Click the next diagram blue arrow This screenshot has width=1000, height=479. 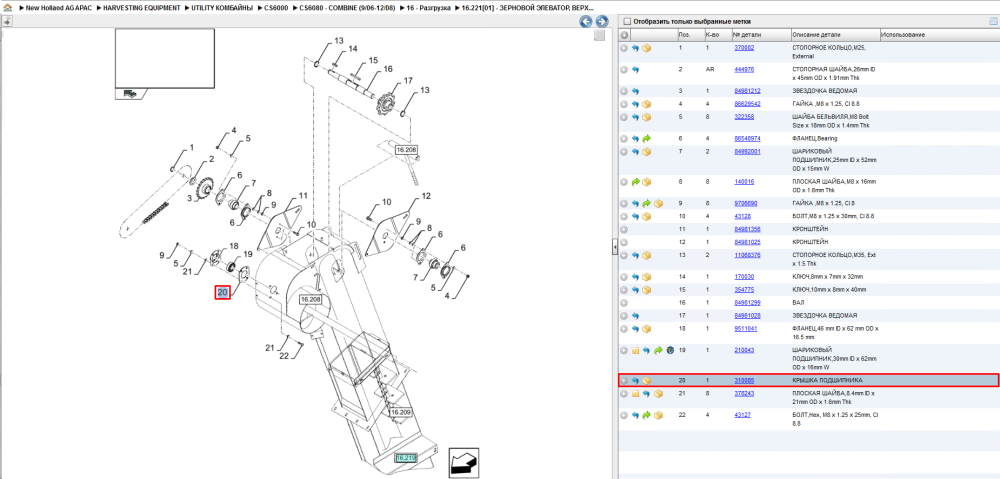click(x=601, y=21)
